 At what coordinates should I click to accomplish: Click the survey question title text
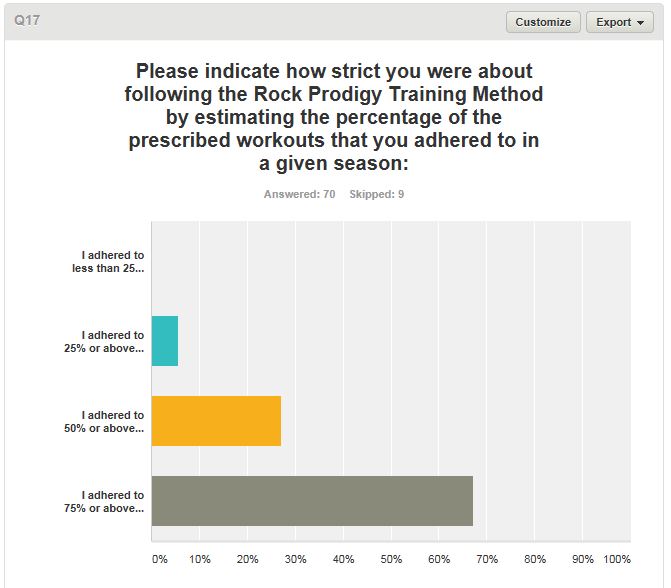335,118
